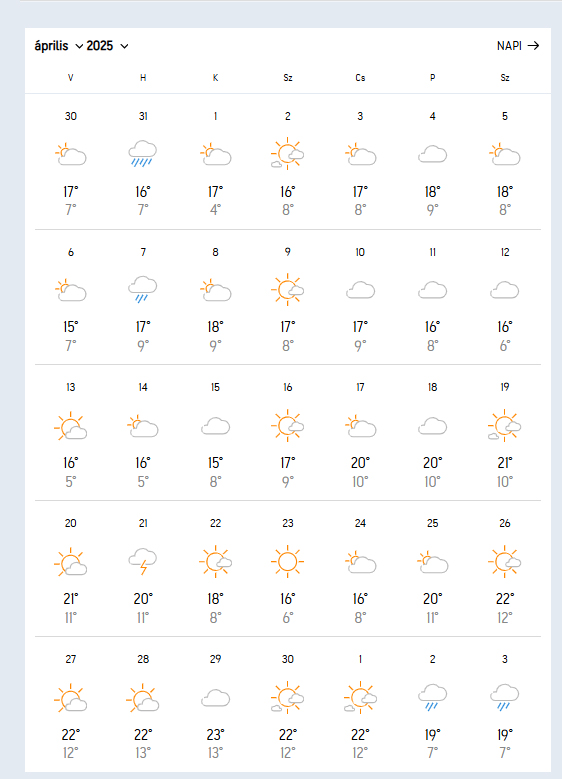Viewport: 562px width, 779px height.
Task: Click the rain icon for March 31
Action: [143, 154]
